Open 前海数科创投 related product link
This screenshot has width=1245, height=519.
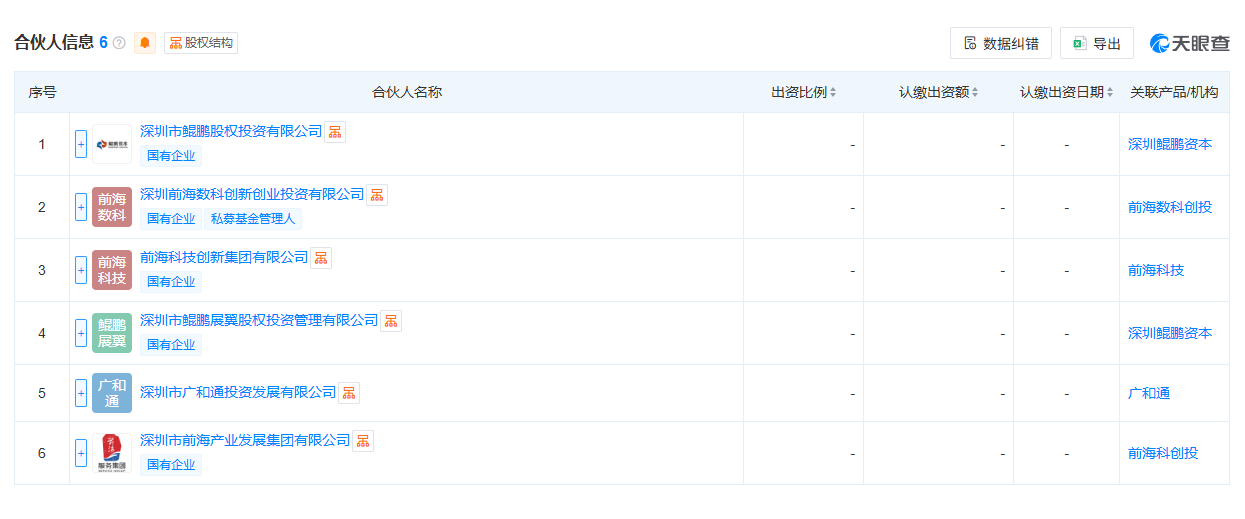1170,207
